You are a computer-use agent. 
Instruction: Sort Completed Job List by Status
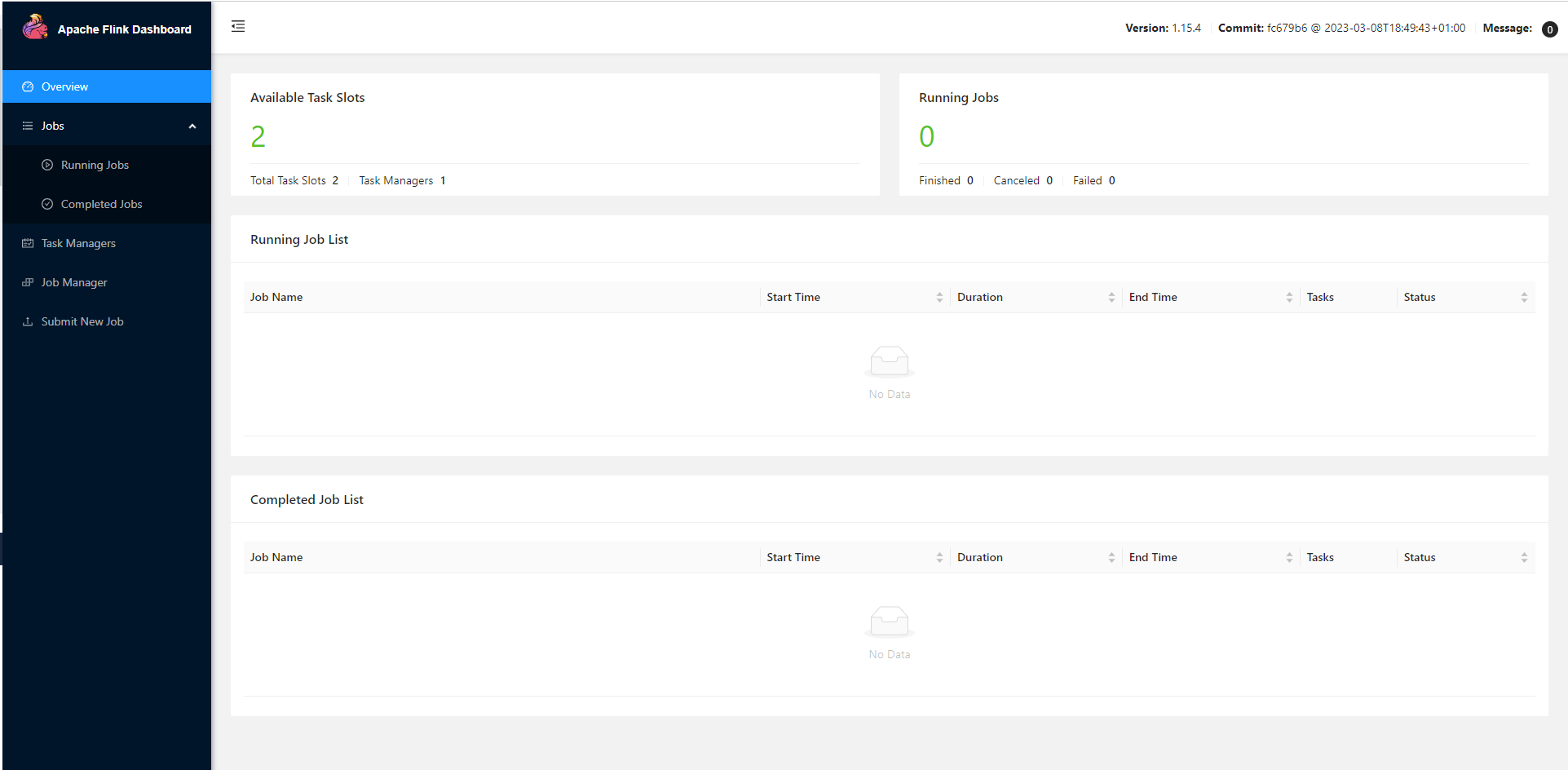pyautogui.click(x=1523, y=558)
